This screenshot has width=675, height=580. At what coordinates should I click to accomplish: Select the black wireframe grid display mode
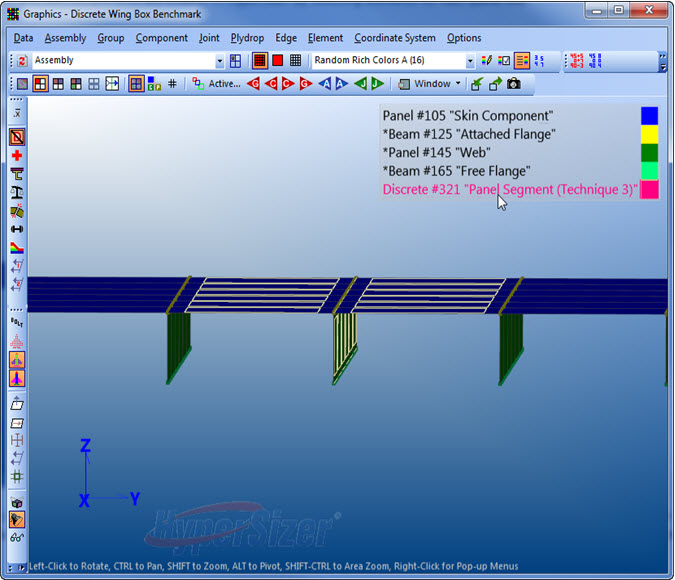coord(295,60)
